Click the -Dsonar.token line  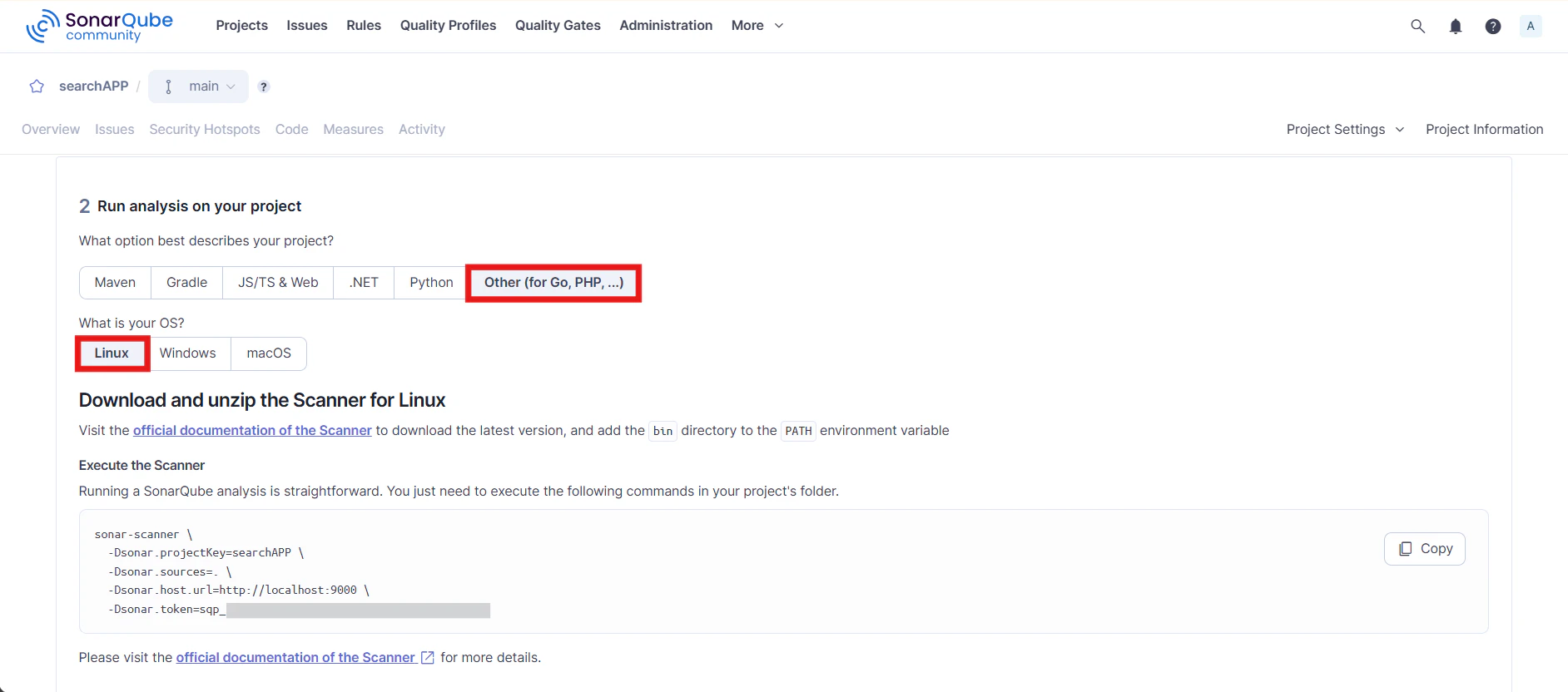pyautogui.click(x=299, y=610)
